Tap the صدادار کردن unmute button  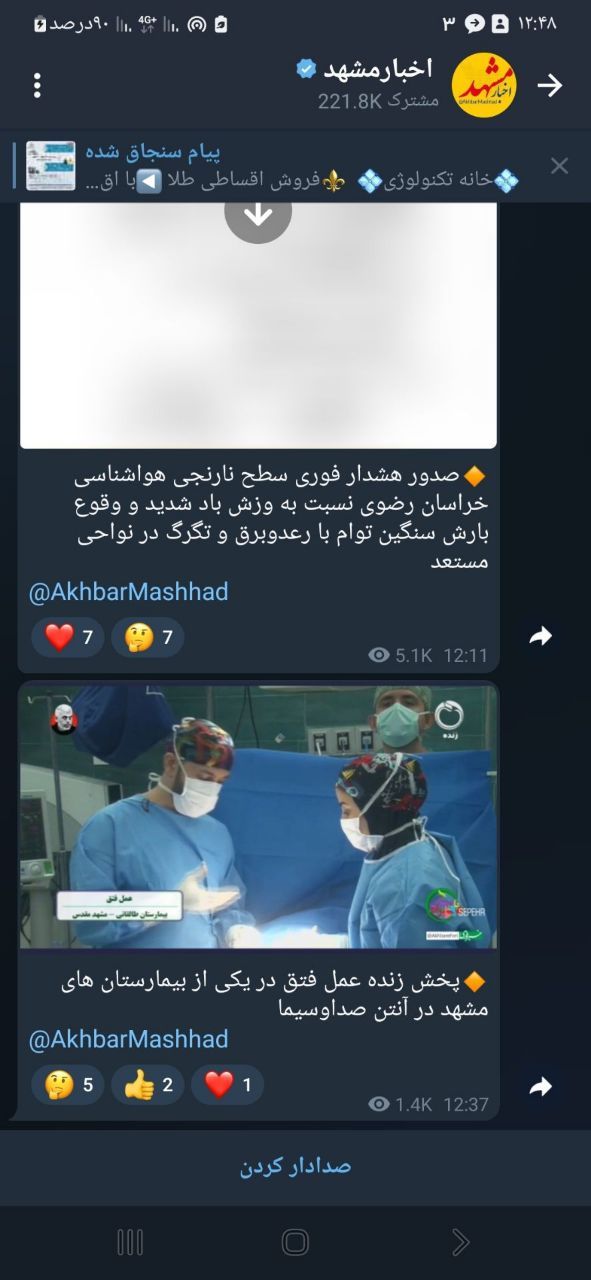295,1166
